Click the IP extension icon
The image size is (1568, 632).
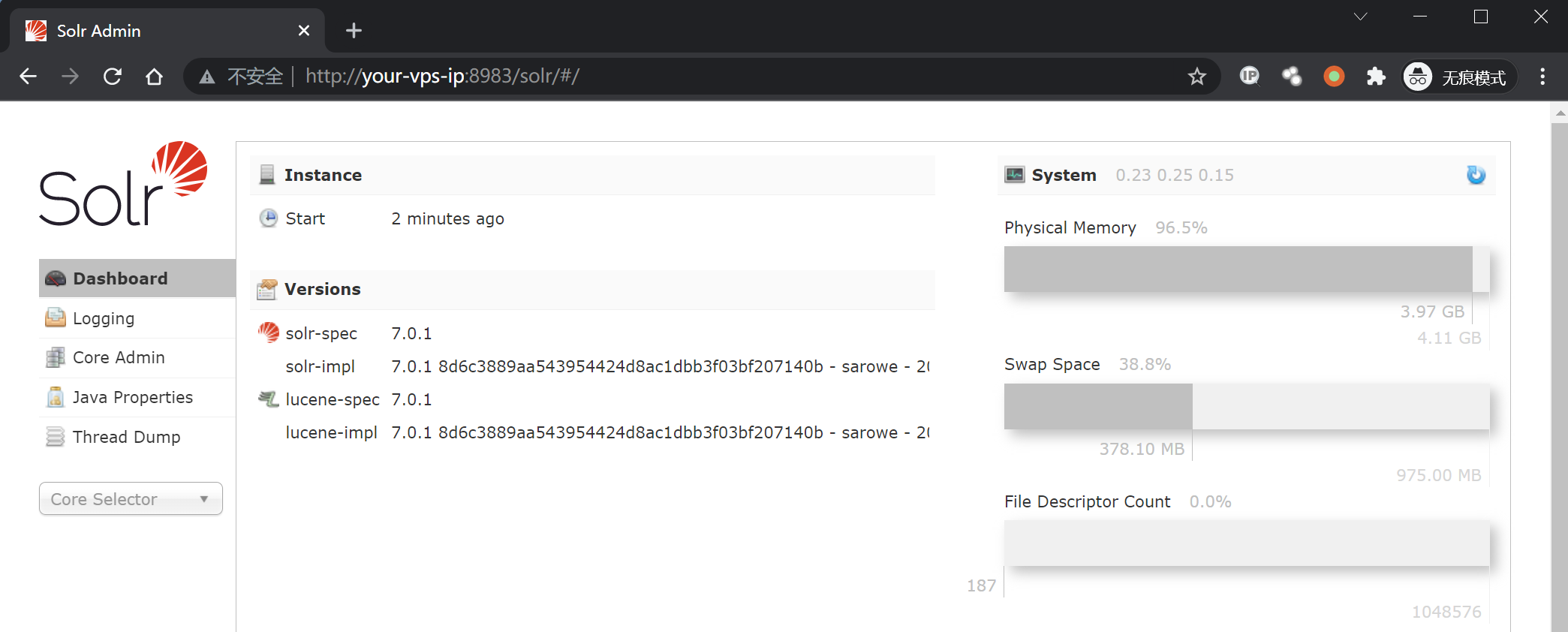[x=1249, y=77]
